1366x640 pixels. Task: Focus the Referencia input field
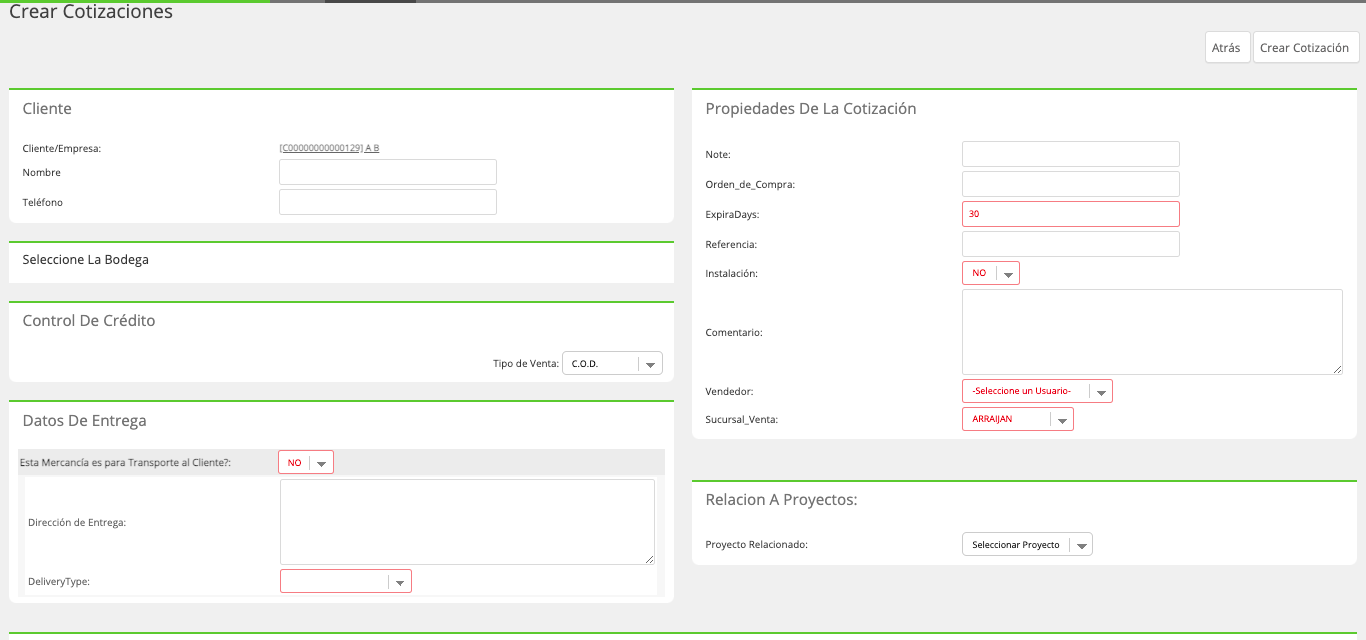coord(1071,244)
